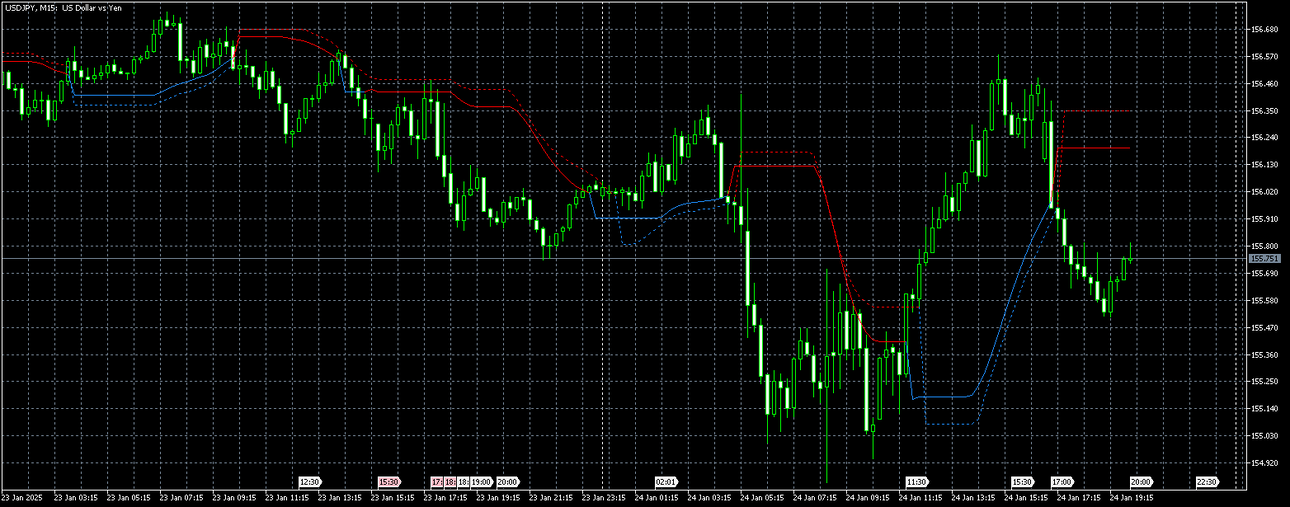
Task: Select the 20:00 marker beside the 19:00 marker
Action: click(507, 481)
